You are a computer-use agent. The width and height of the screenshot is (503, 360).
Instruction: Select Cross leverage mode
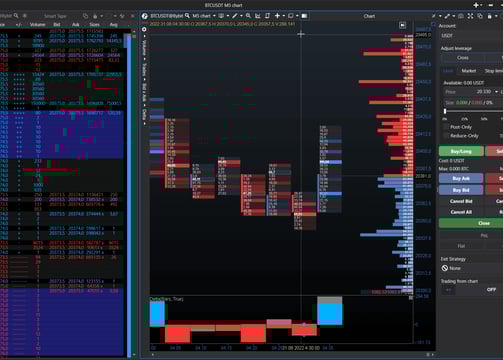point(463,58)
